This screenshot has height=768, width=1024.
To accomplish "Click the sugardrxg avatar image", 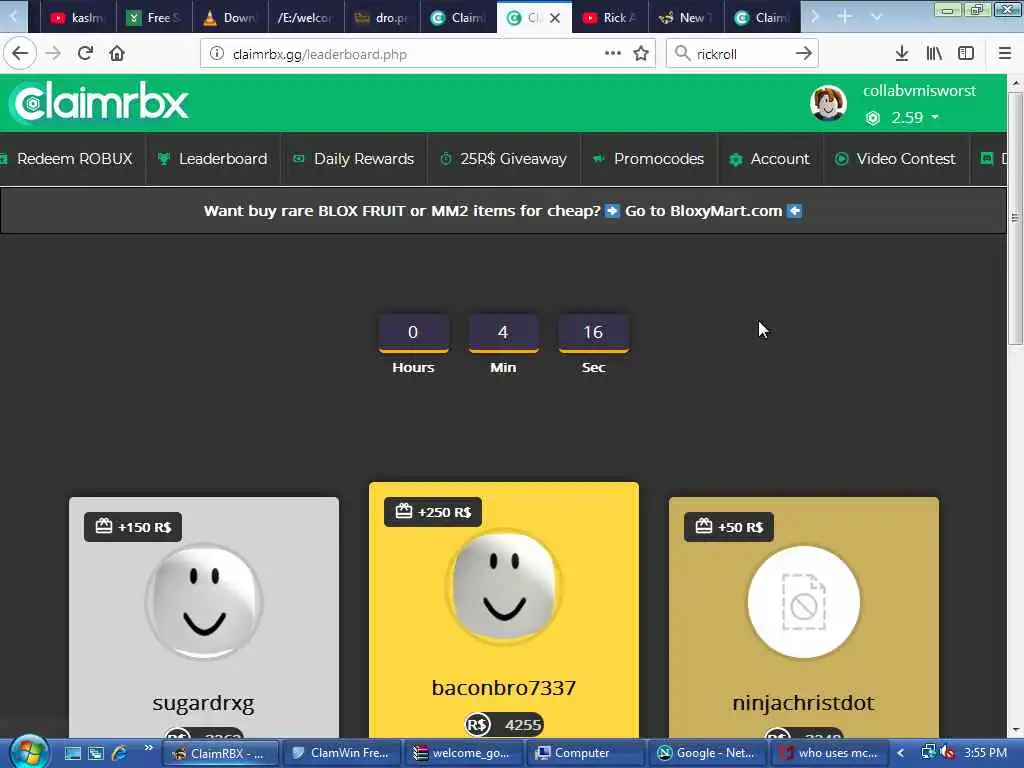I will [x=204, y=601].
